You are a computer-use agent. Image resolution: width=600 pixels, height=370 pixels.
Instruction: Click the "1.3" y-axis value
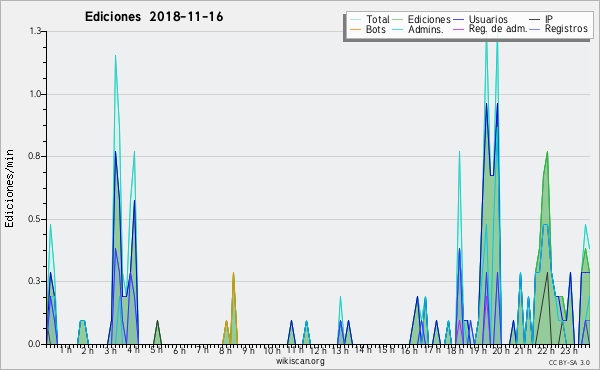[x=35, y=31]
